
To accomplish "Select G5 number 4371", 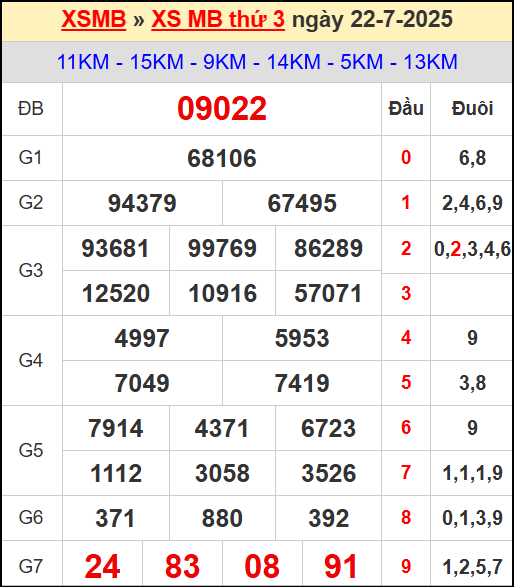I will [222, 428].
